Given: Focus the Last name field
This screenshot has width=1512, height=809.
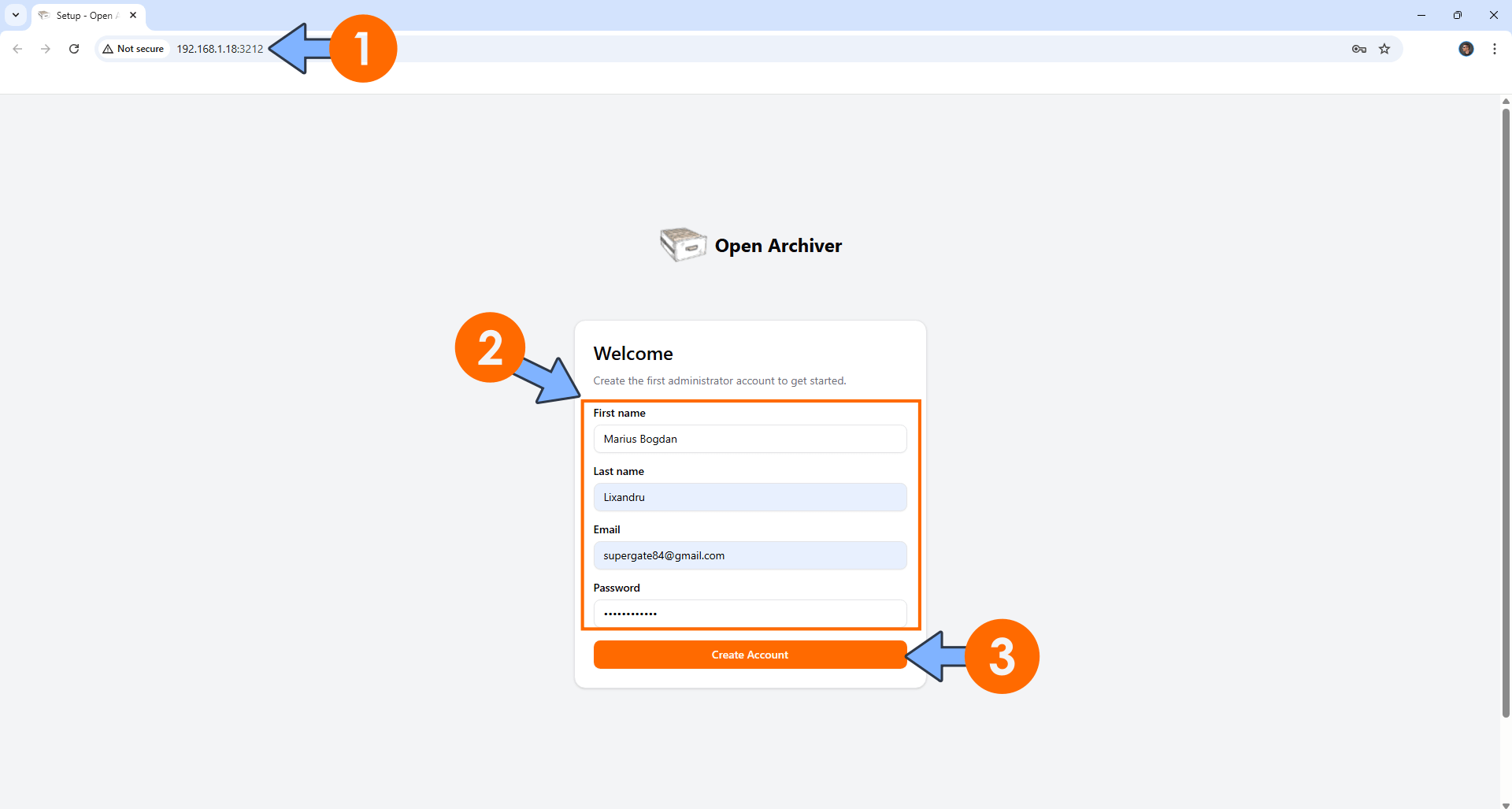Looking at the screenshot, I should [749, 497].
